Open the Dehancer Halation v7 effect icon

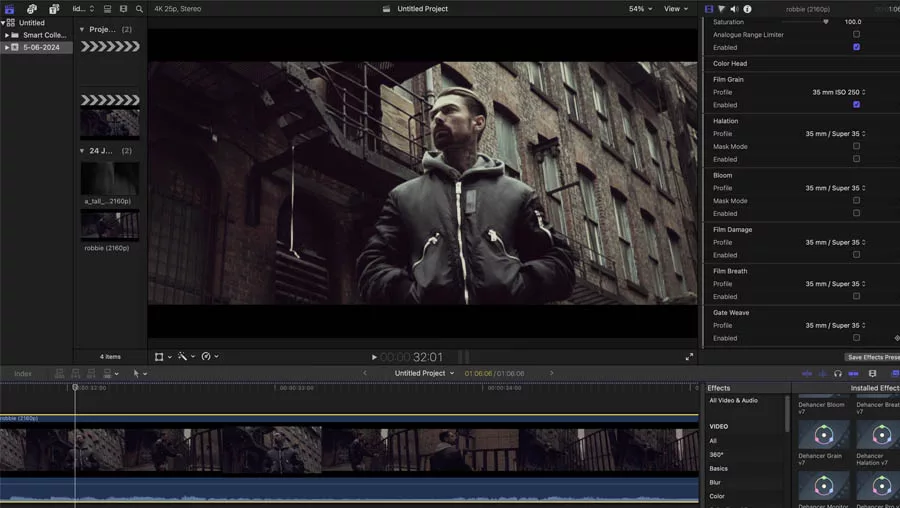[878, 435]
